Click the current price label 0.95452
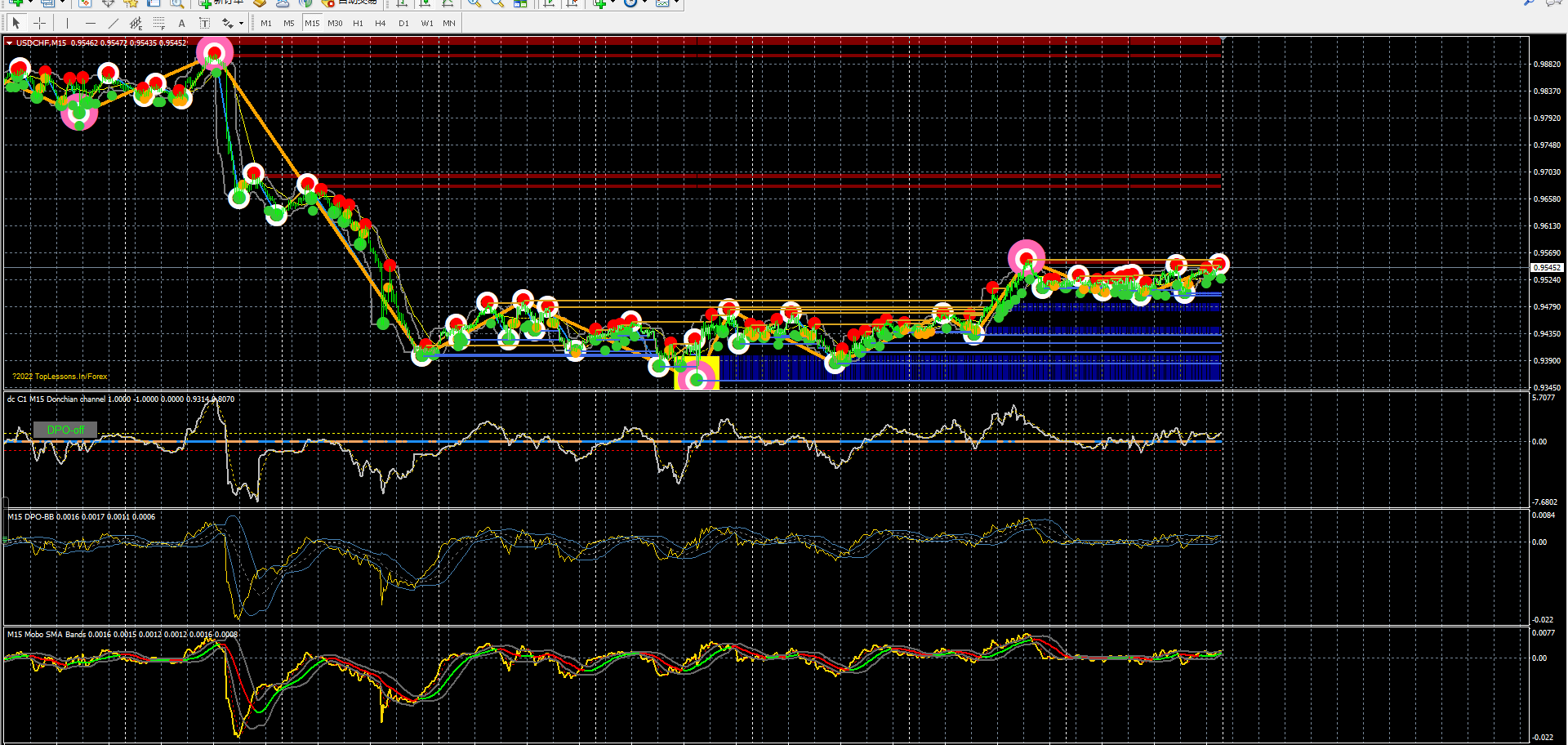The width and height of the screenshot is (1568, 745). click(1547, 267)
